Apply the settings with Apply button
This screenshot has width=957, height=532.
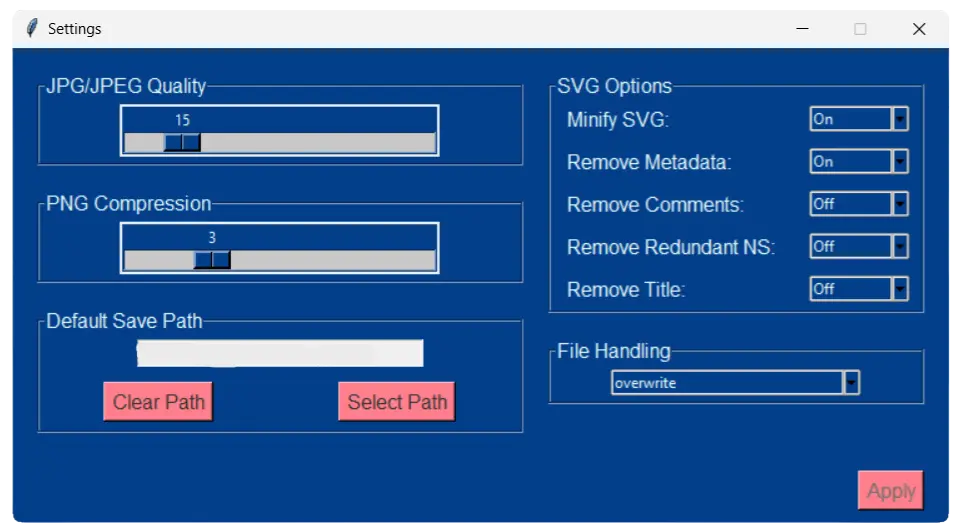890,490
